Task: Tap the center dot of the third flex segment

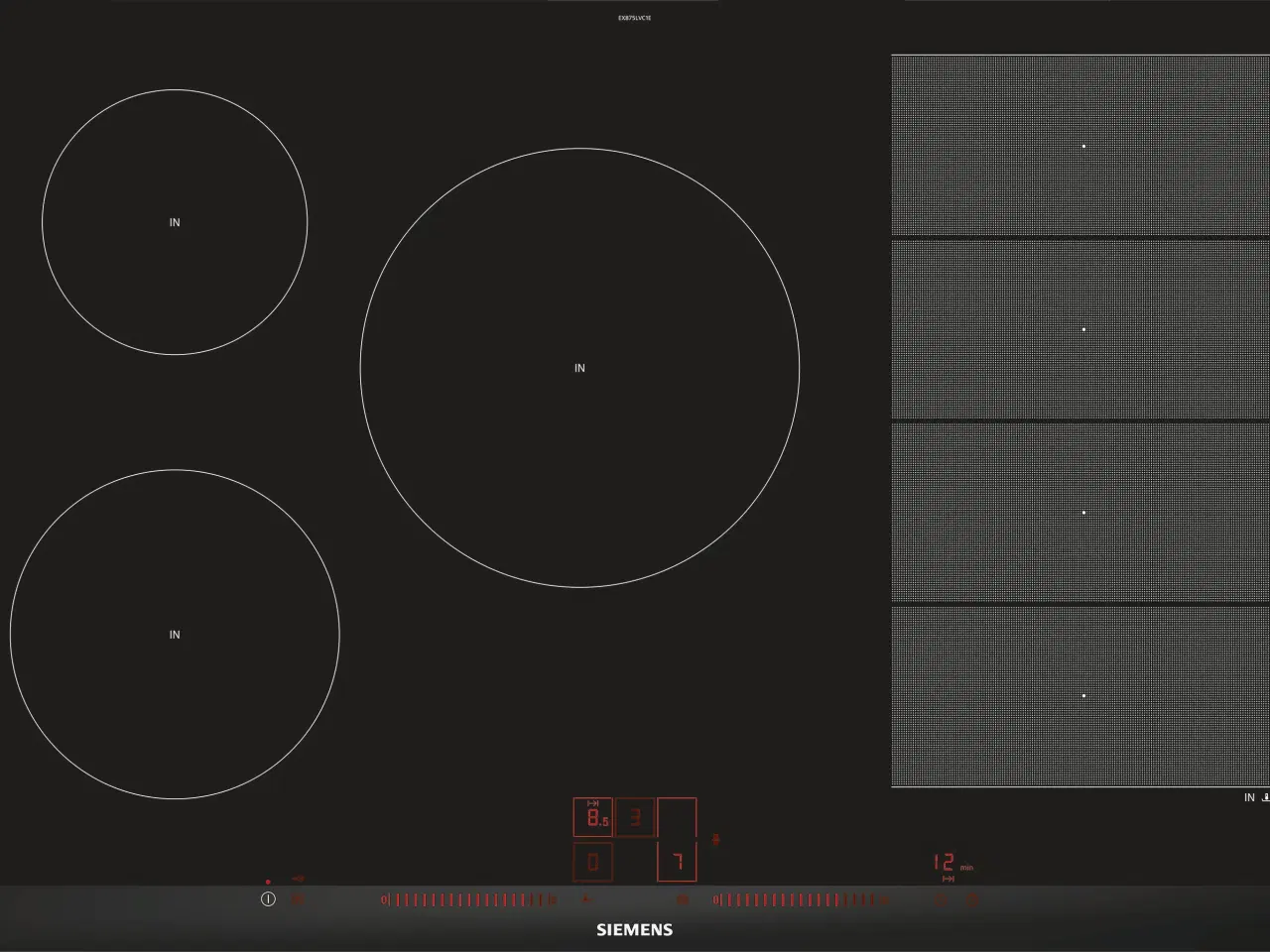Action: pyautogui.click(x=1083, y=513)
